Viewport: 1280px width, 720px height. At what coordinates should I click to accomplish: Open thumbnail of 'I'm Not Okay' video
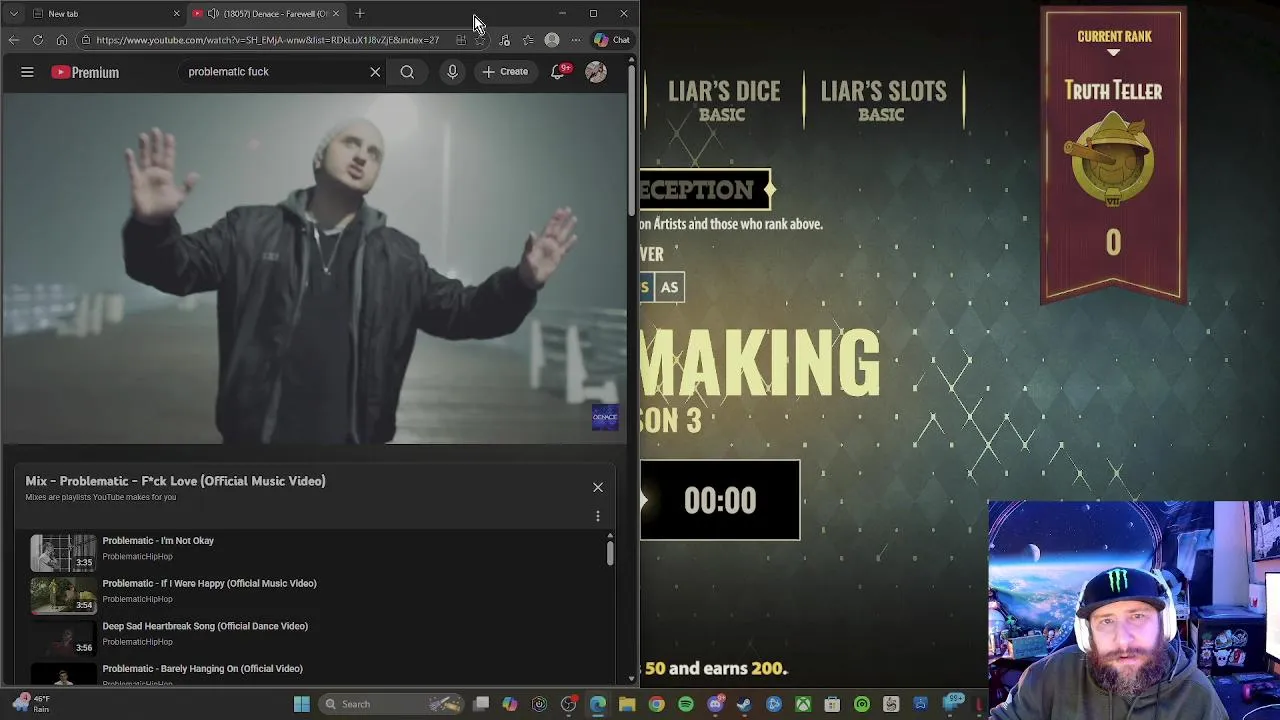point(63,552)
